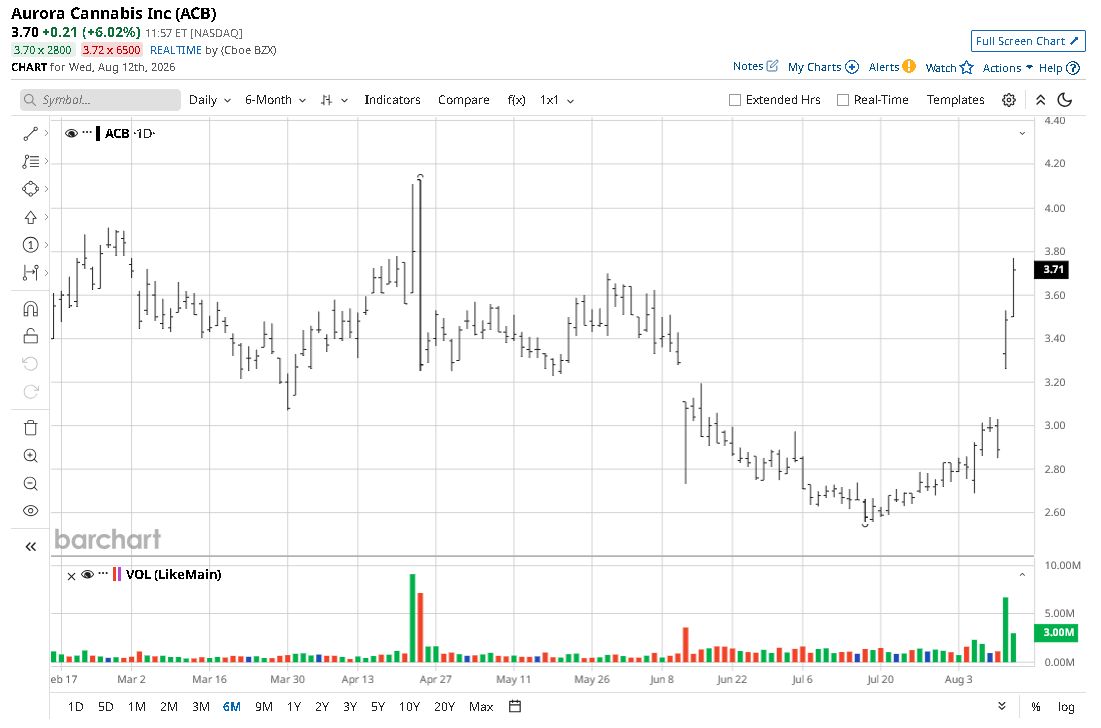Open the ACB series more options dots

(87, 133)
